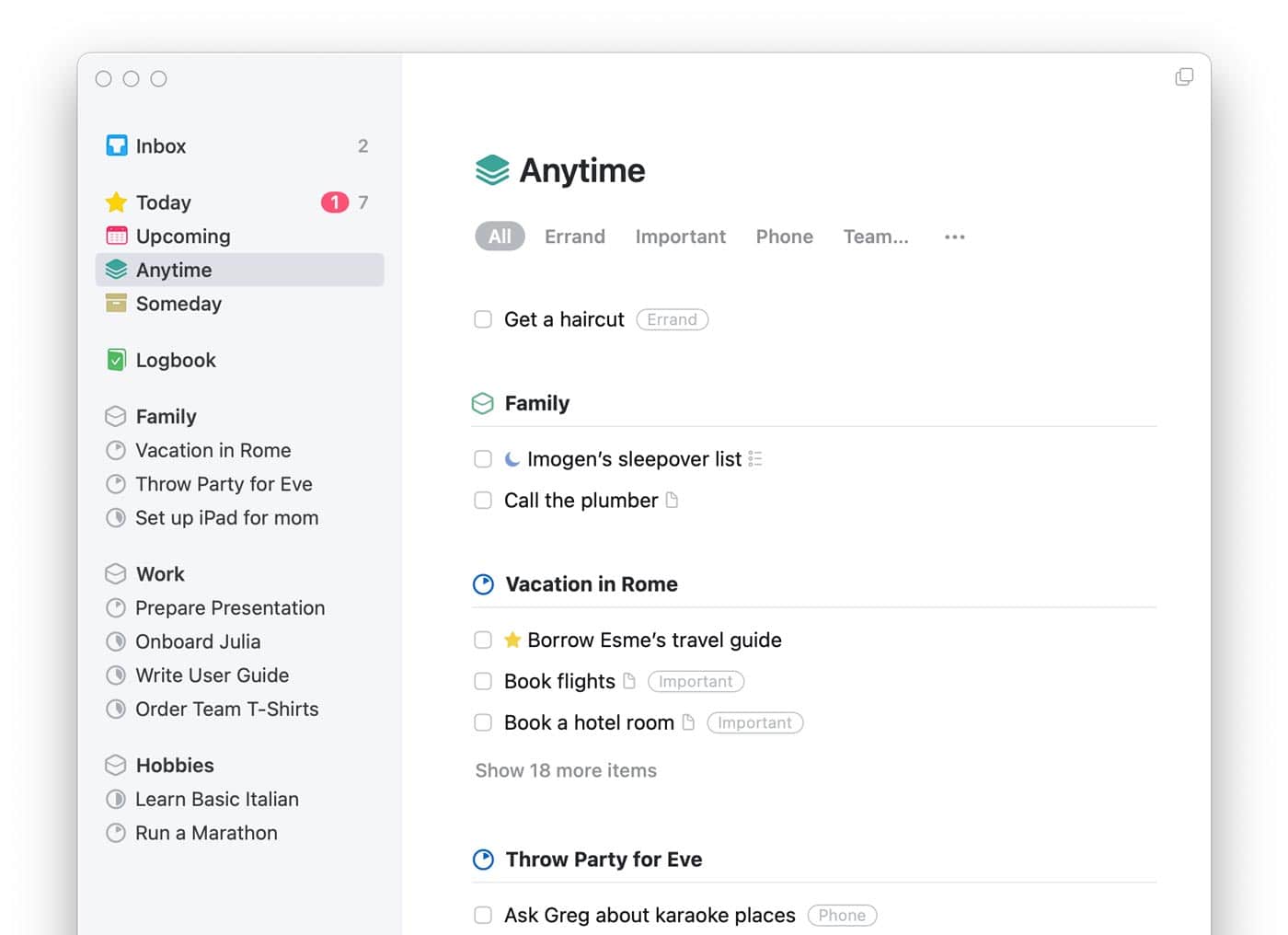Click the Important tag on Book a hotel room
Image resolution: width=1288 pixels, height=935 pixels.
tap(754, 722)
